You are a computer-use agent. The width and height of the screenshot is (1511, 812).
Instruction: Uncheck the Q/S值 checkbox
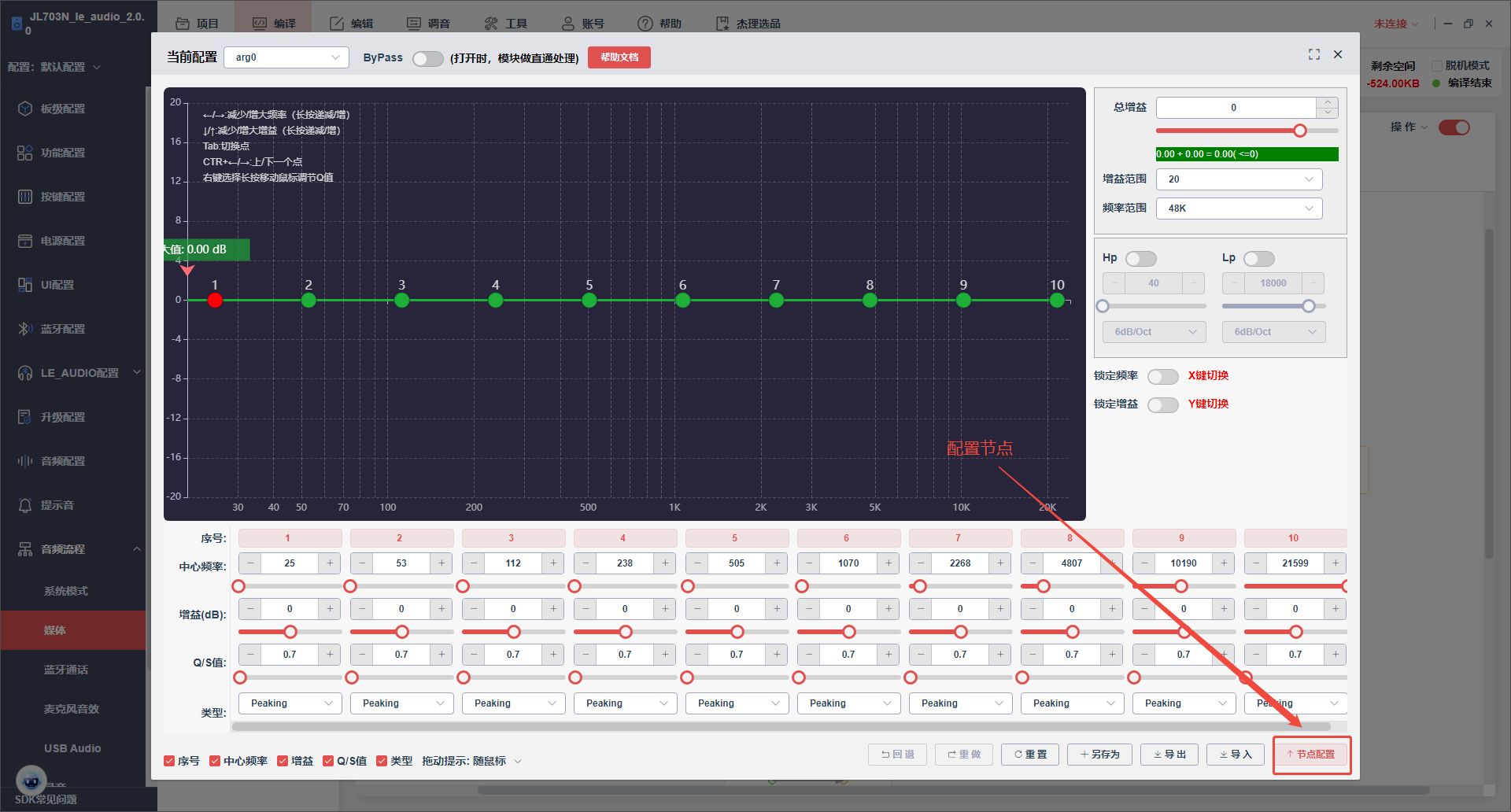coord(328,761)
